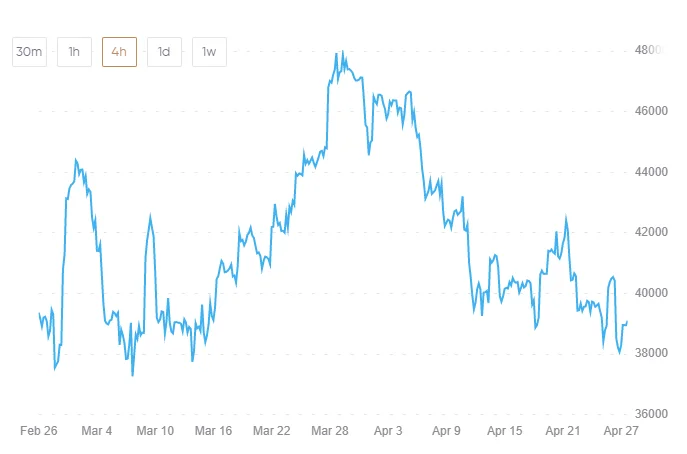Select the 1w timeframe button

(x=209, y=52)
